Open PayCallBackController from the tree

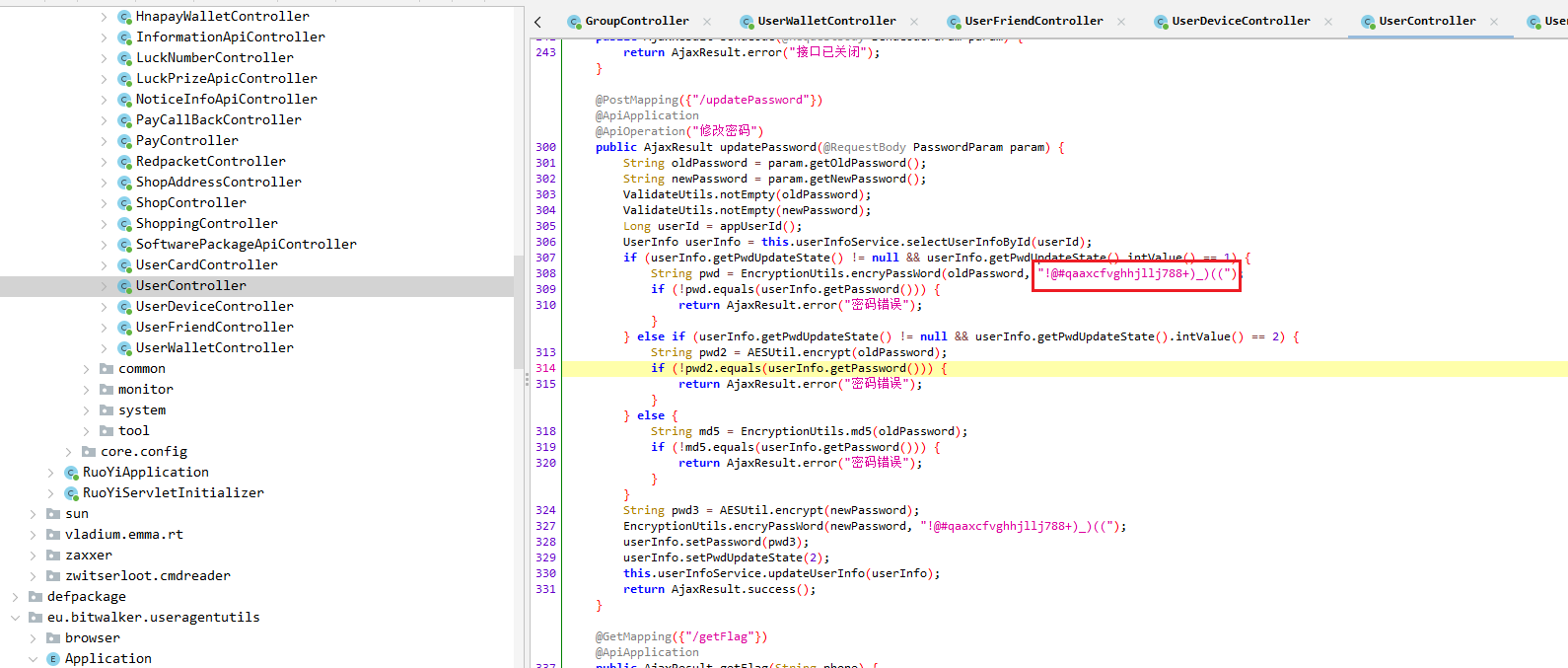(219, 120)
